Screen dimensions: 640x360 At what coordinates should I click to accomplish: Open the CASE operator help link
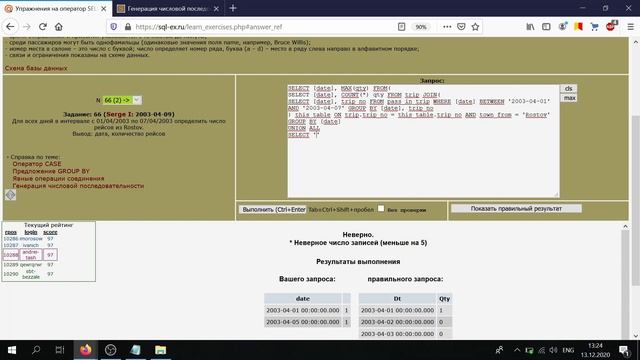pyautogui.click(x=37, y=164)
